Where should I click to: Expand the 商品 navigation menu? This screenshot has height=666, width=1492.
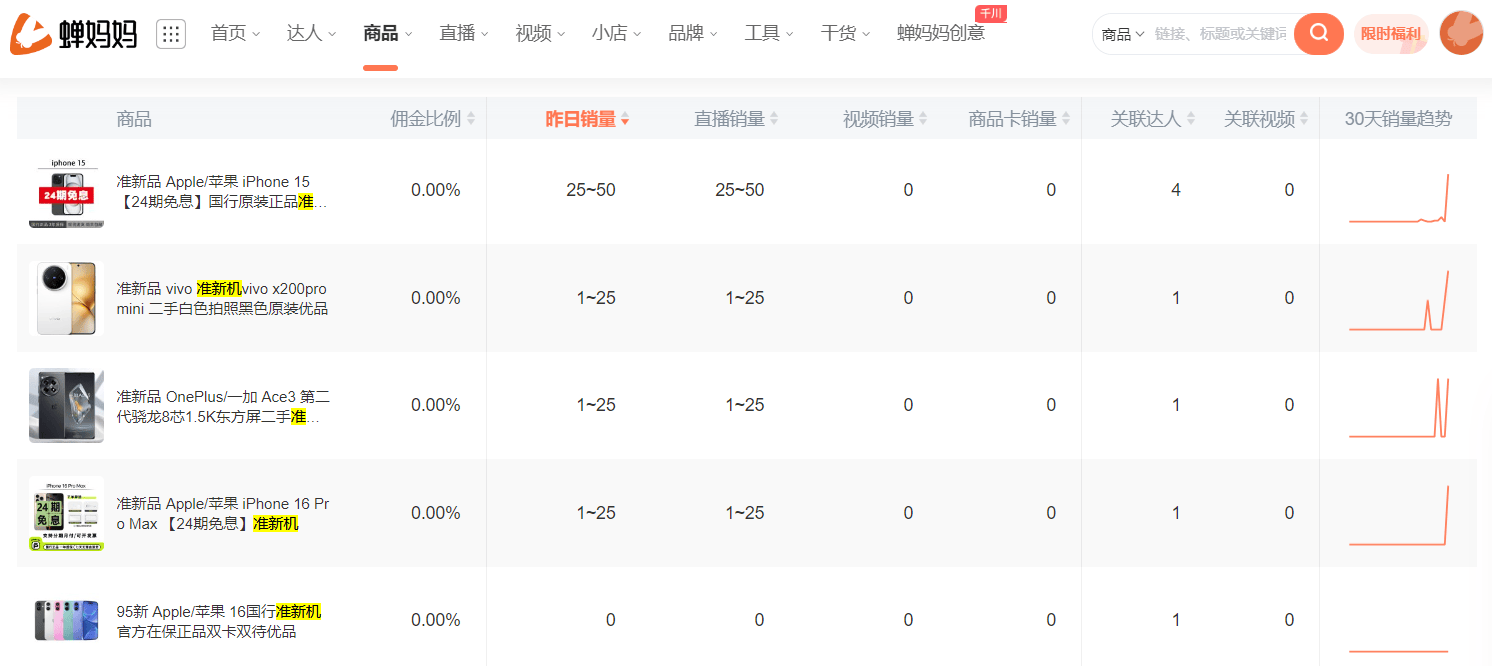point(388,33)
